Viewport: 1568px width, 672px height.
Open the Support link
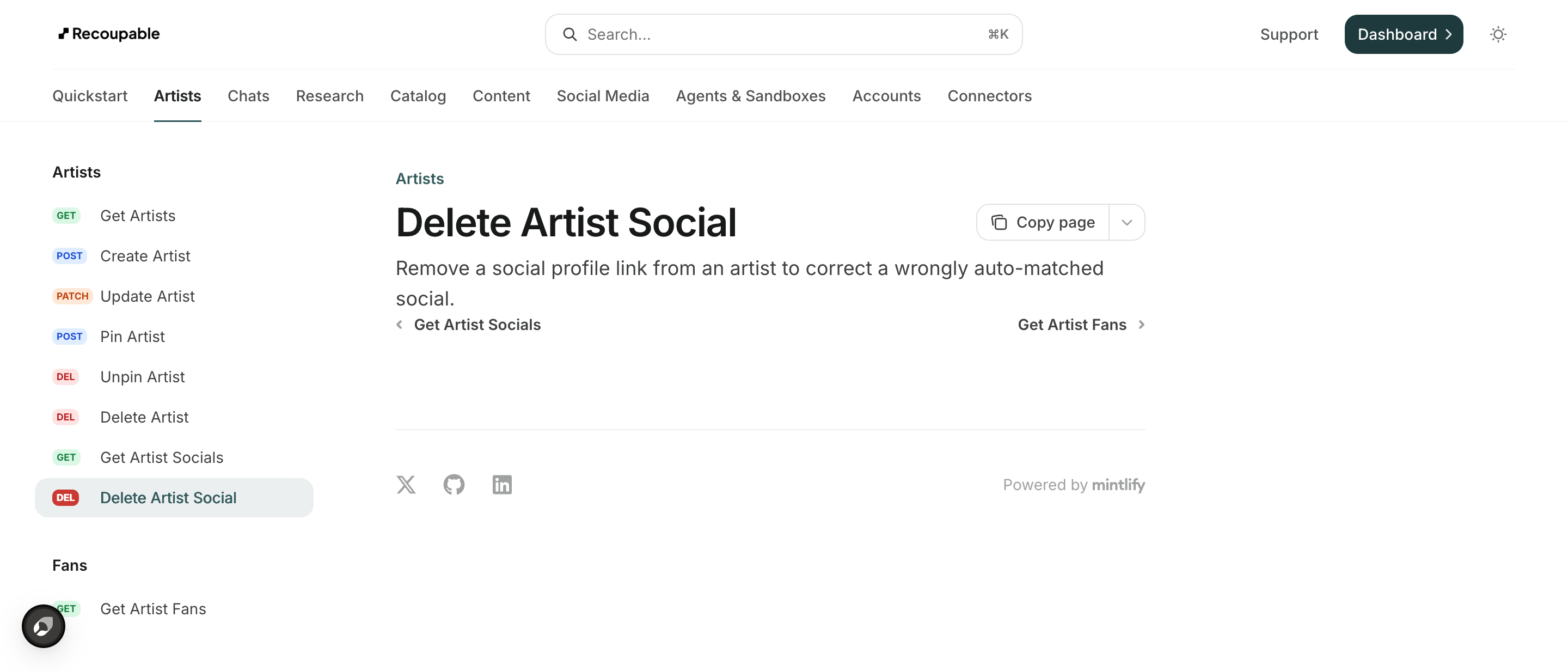click(1289, 34)
